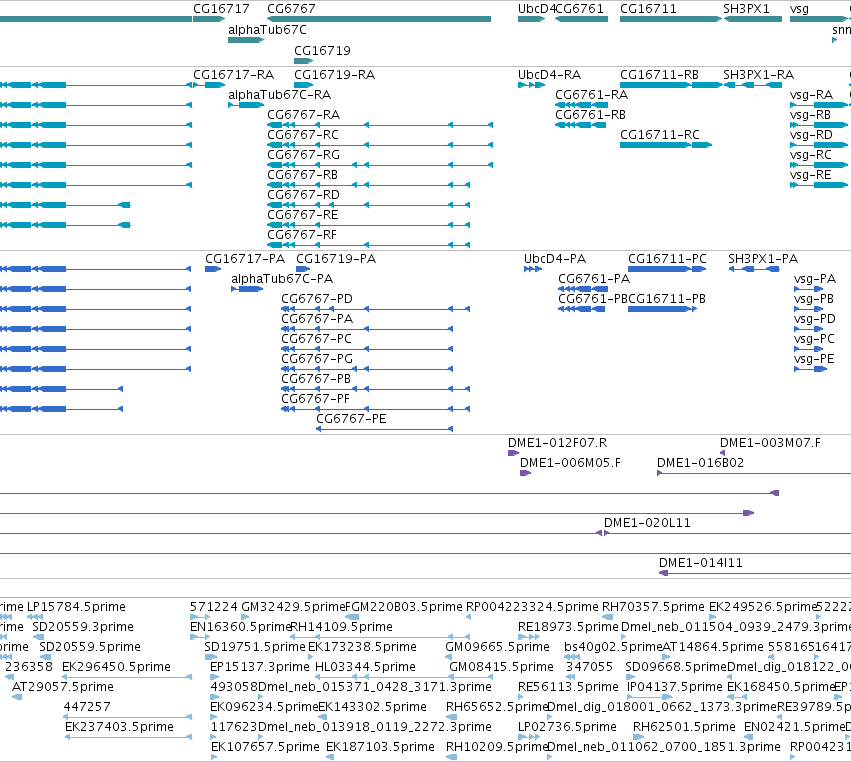Viewport: 851px width, 762px height.
Task: Select the SH3PX1-PA protein label
Action: coord(763,259)
